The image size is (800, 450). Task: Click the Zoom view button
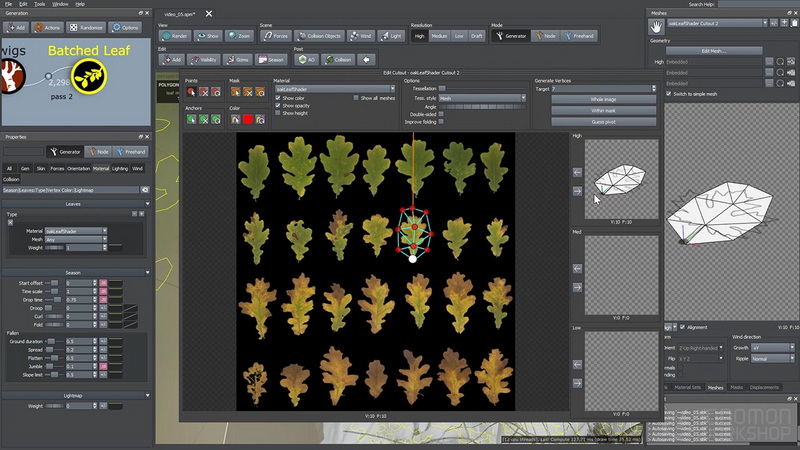click(239, 36)
